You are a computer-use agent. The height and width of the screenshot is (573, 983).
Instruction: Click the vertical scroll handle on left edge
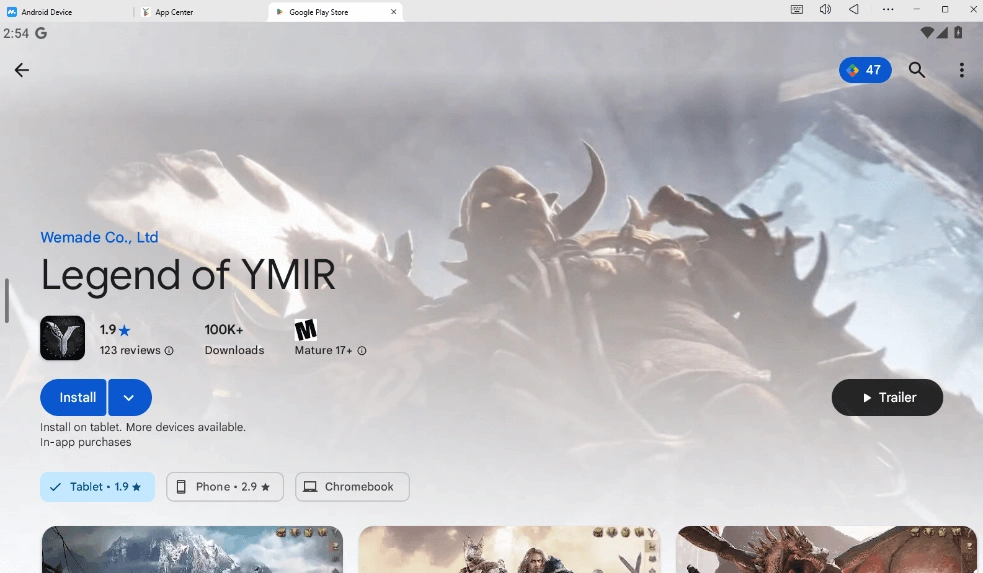click(6, 301)
